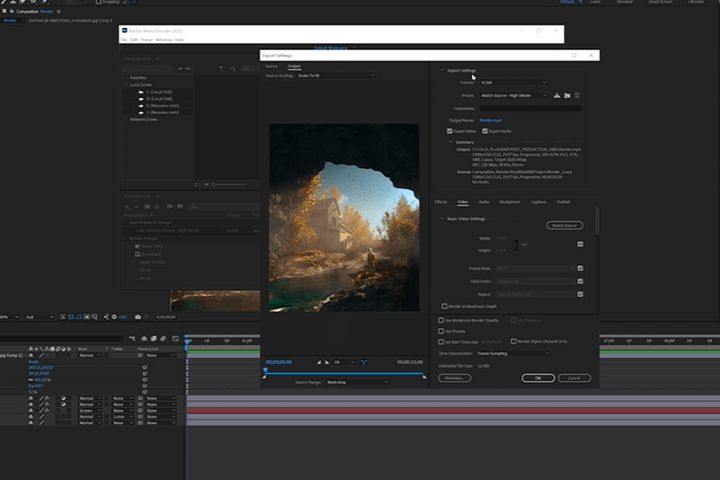The height and width of the screenshot is (480, 720).
Task: Click the Export Settings vertical scrollbar
Action: click(x=596, y=220)
